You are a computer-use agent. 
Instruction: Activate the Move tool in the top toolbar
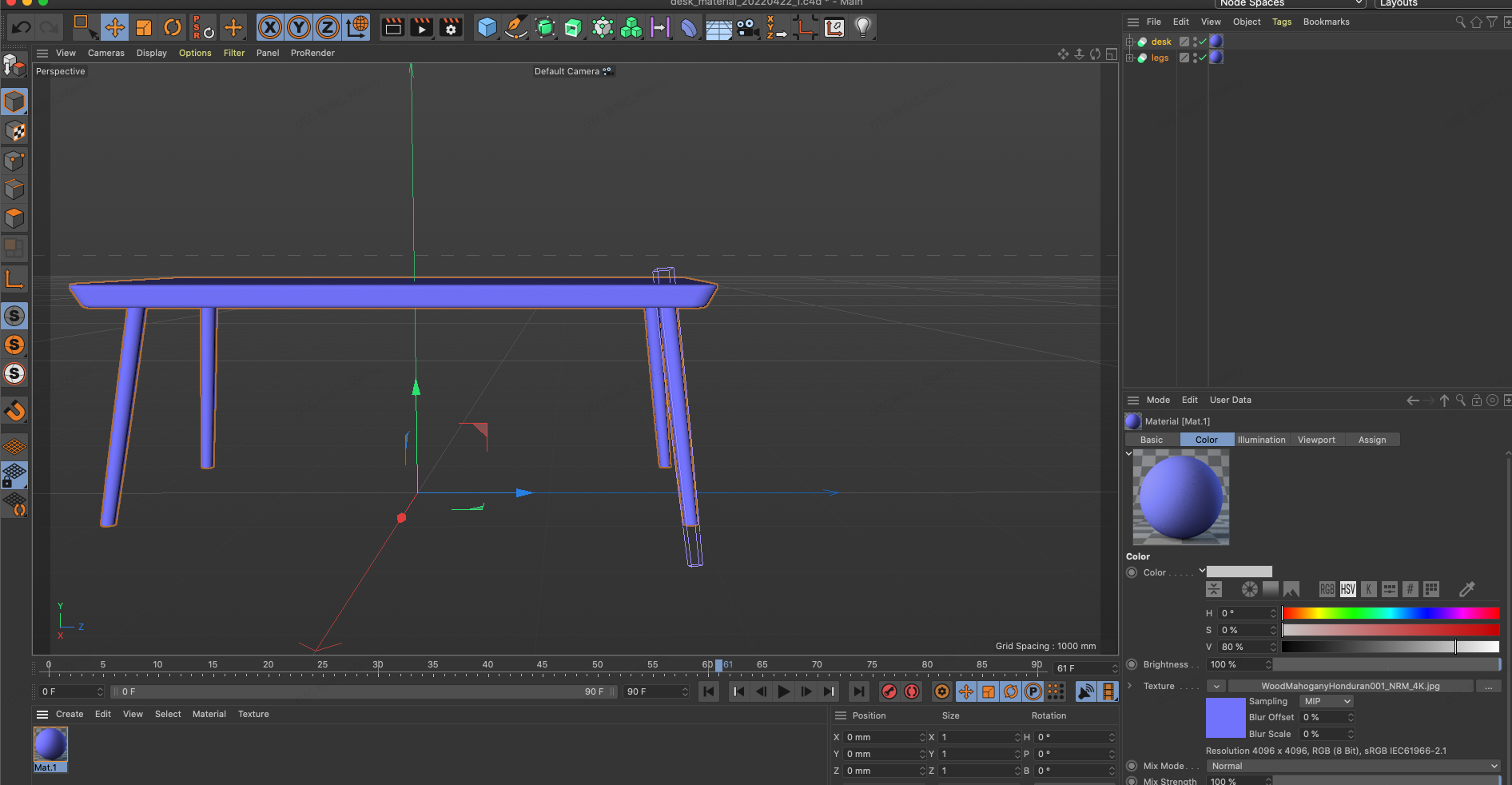115,28
